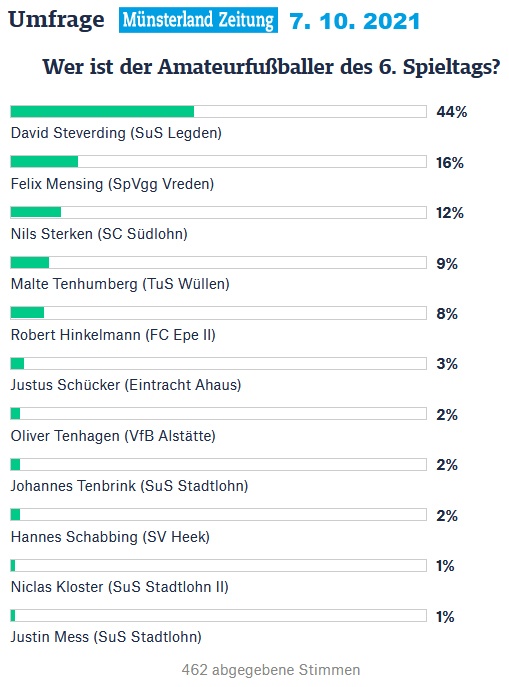The height and width of the screenshot is (687, 509).
Task: Click the Niclas Kloster (SuS Stadtlohn II) label
Action: 120,587
